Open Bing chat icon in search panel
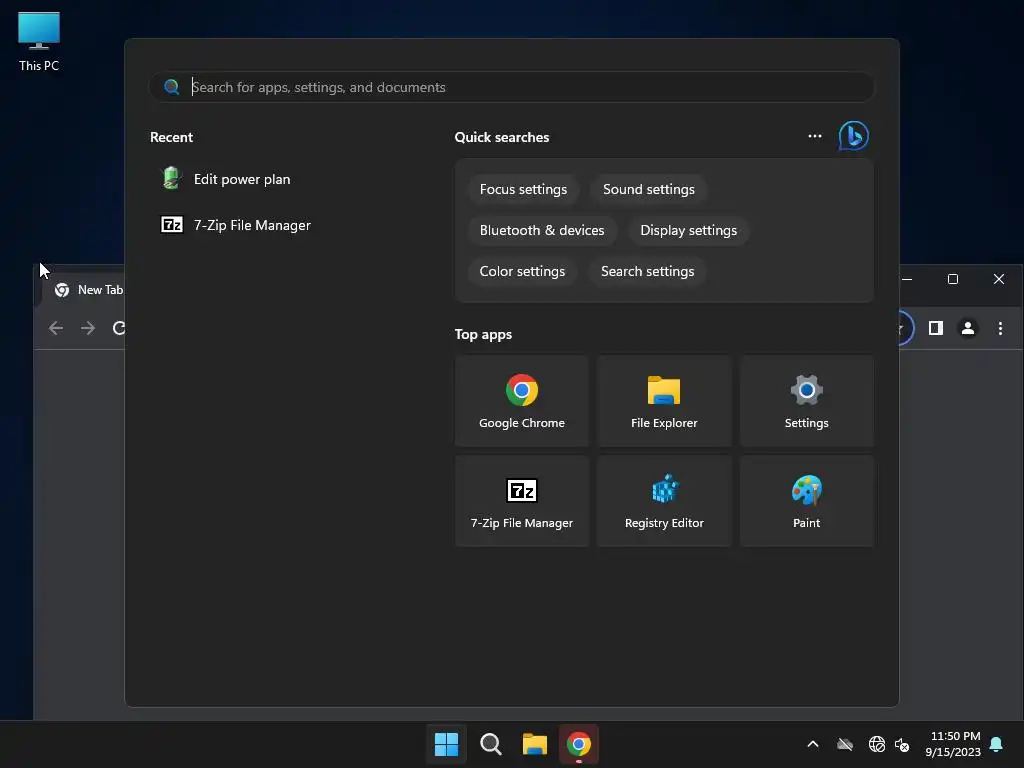The width and height of the screenshot is (1024, 768). point(853,136)
